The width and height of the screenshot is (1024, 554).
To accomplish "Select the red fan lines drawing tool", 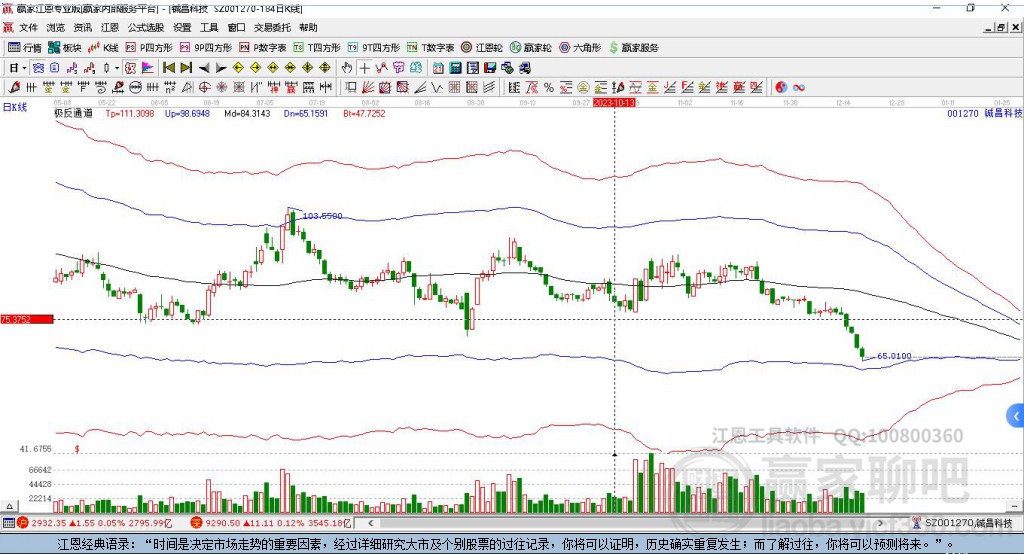I will point(368,88).
